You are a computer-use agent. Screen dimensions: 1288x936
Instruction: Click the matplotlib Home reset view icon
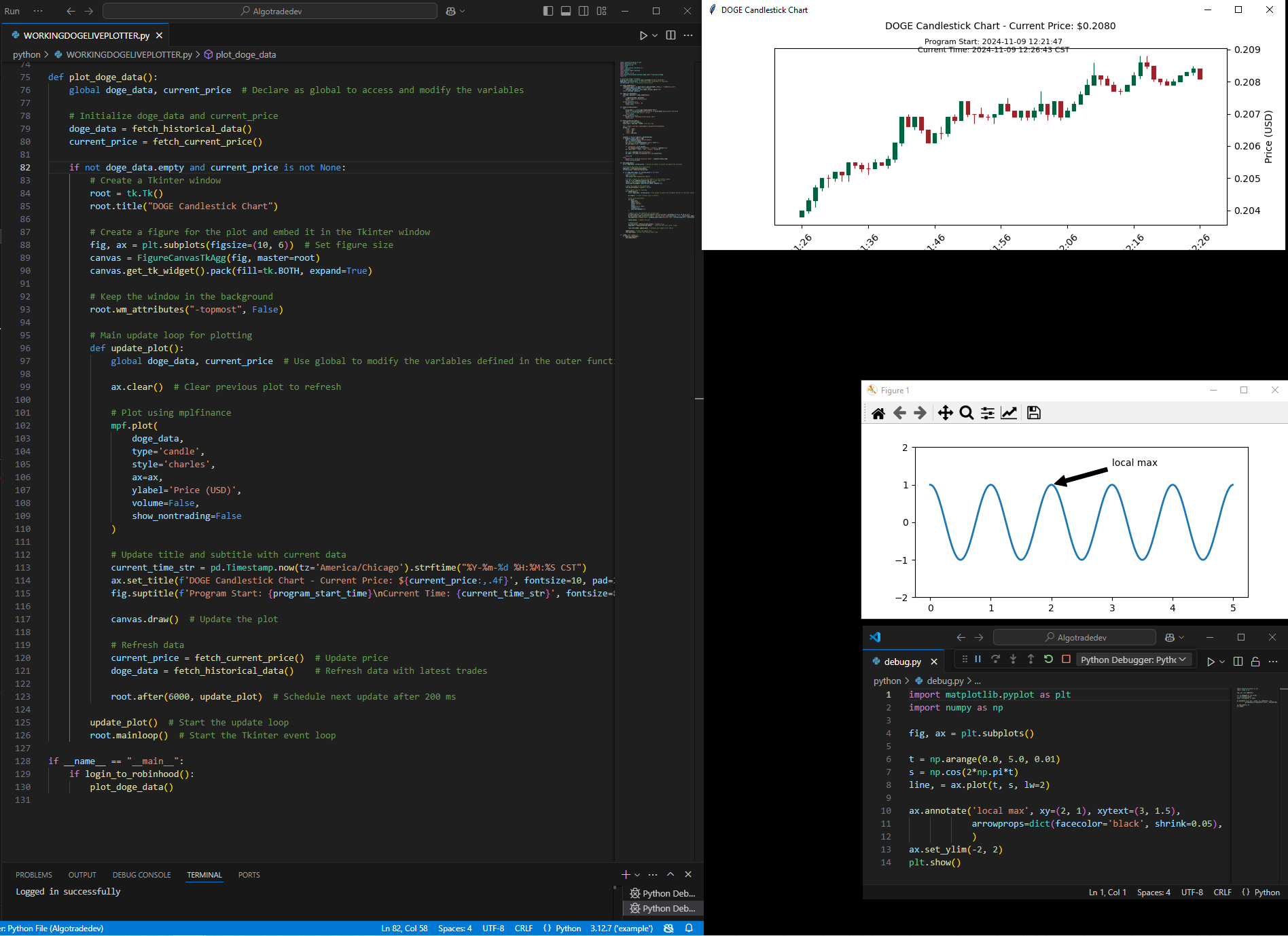(x=878, y=413)
